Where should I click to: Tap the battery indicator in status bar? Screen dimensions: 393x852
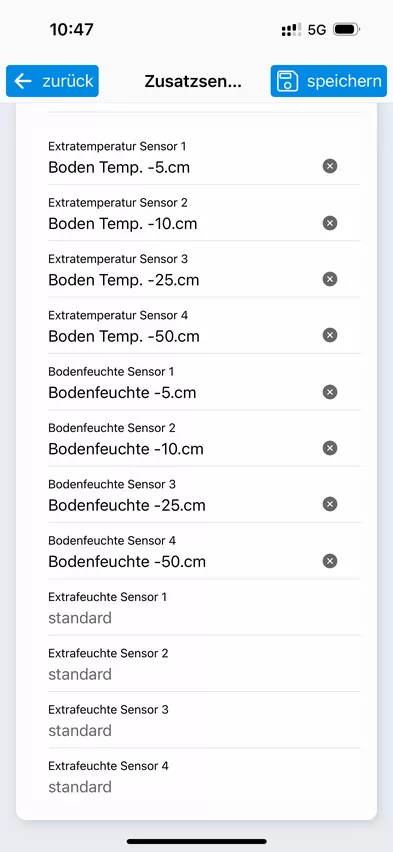[x=346, y=29]
